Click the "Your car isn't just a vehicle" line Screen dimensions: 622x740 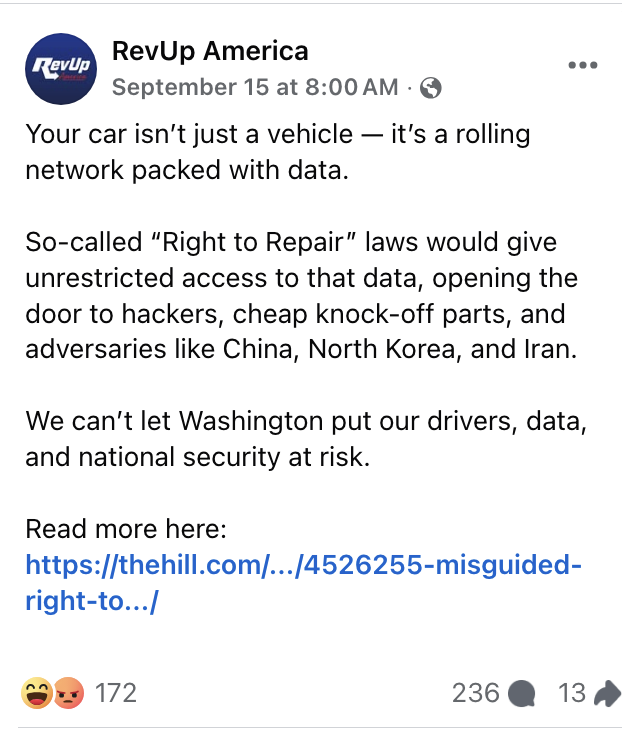tap(278, 134)
